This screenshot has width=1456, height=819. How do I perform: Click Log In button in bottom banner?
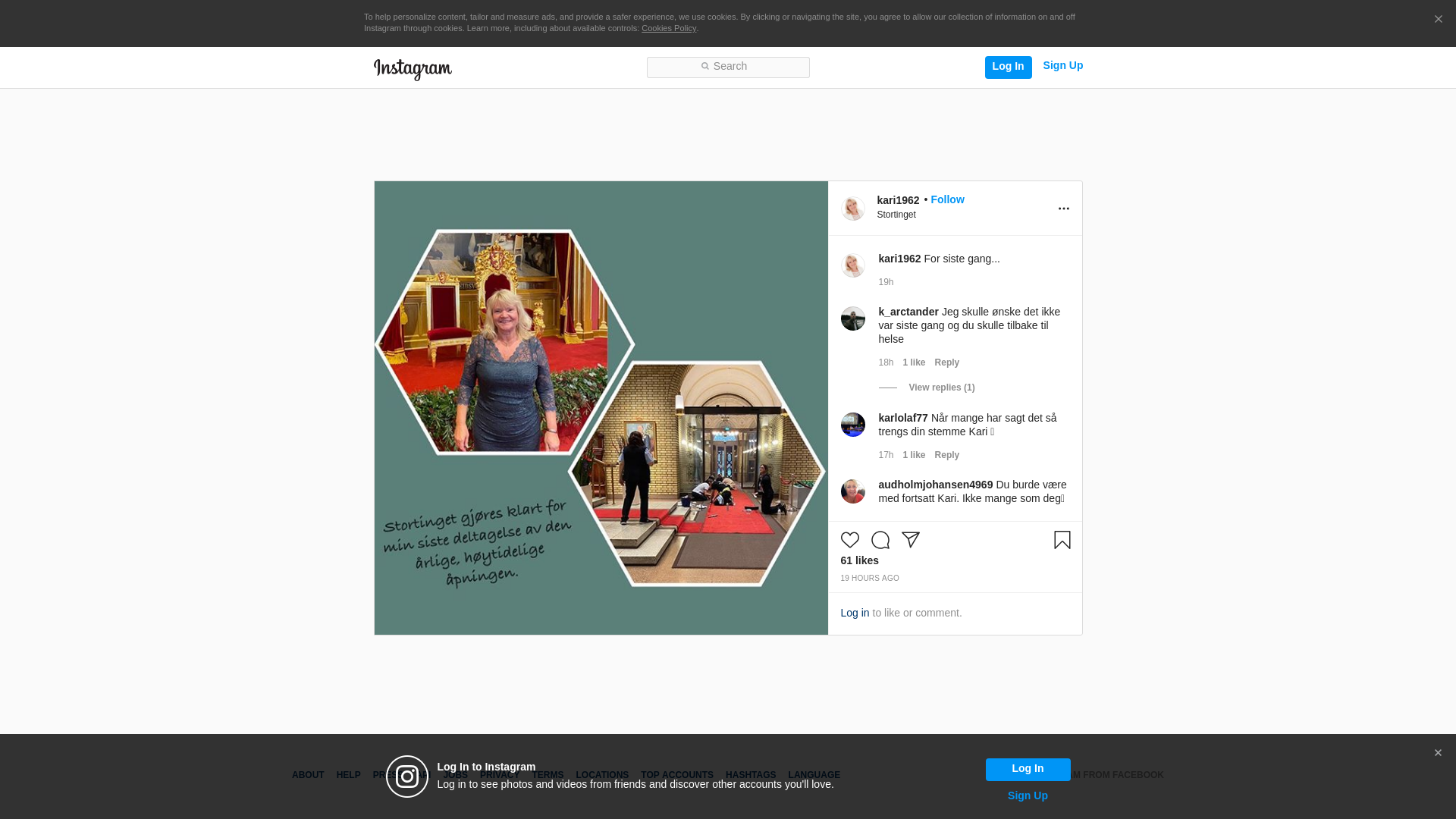(1028, 769)
